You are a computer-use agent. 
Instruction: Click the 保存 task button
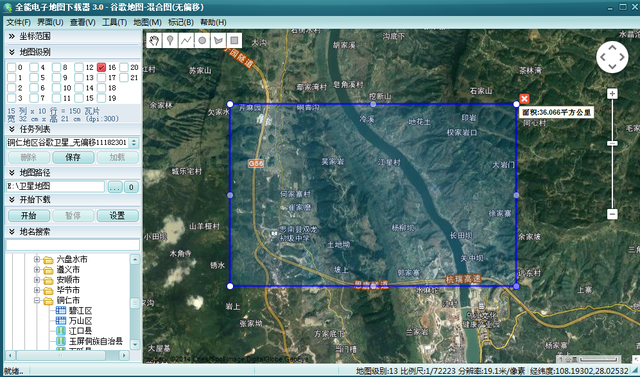[x=73, y=157]
